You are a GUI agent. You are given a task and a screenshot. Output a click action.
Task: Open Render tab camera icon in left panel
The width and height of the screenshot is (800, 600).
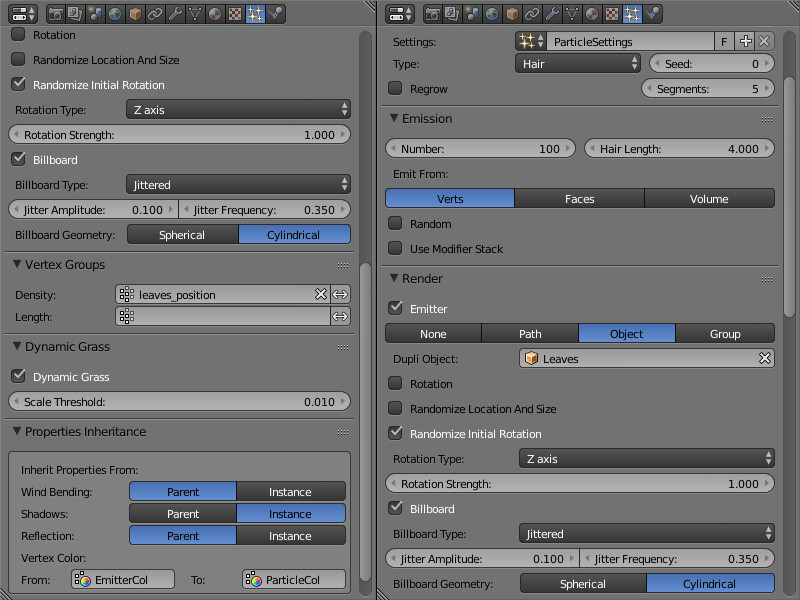click(55, 14)
